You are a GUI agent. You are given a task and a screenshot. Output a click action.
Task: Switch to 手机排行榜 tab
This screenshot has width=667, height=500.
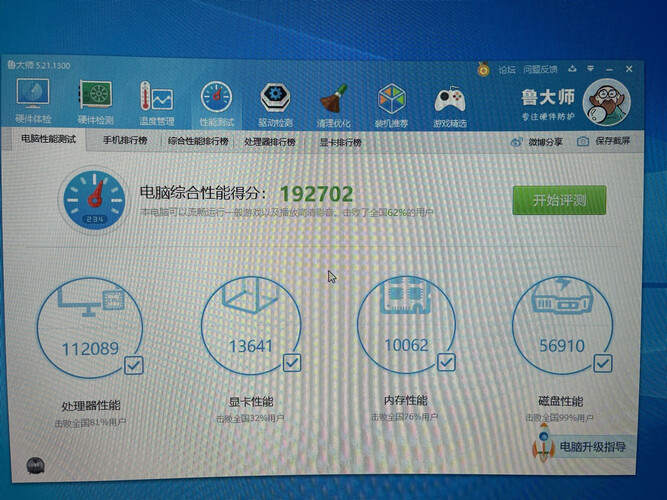(125, 140)
